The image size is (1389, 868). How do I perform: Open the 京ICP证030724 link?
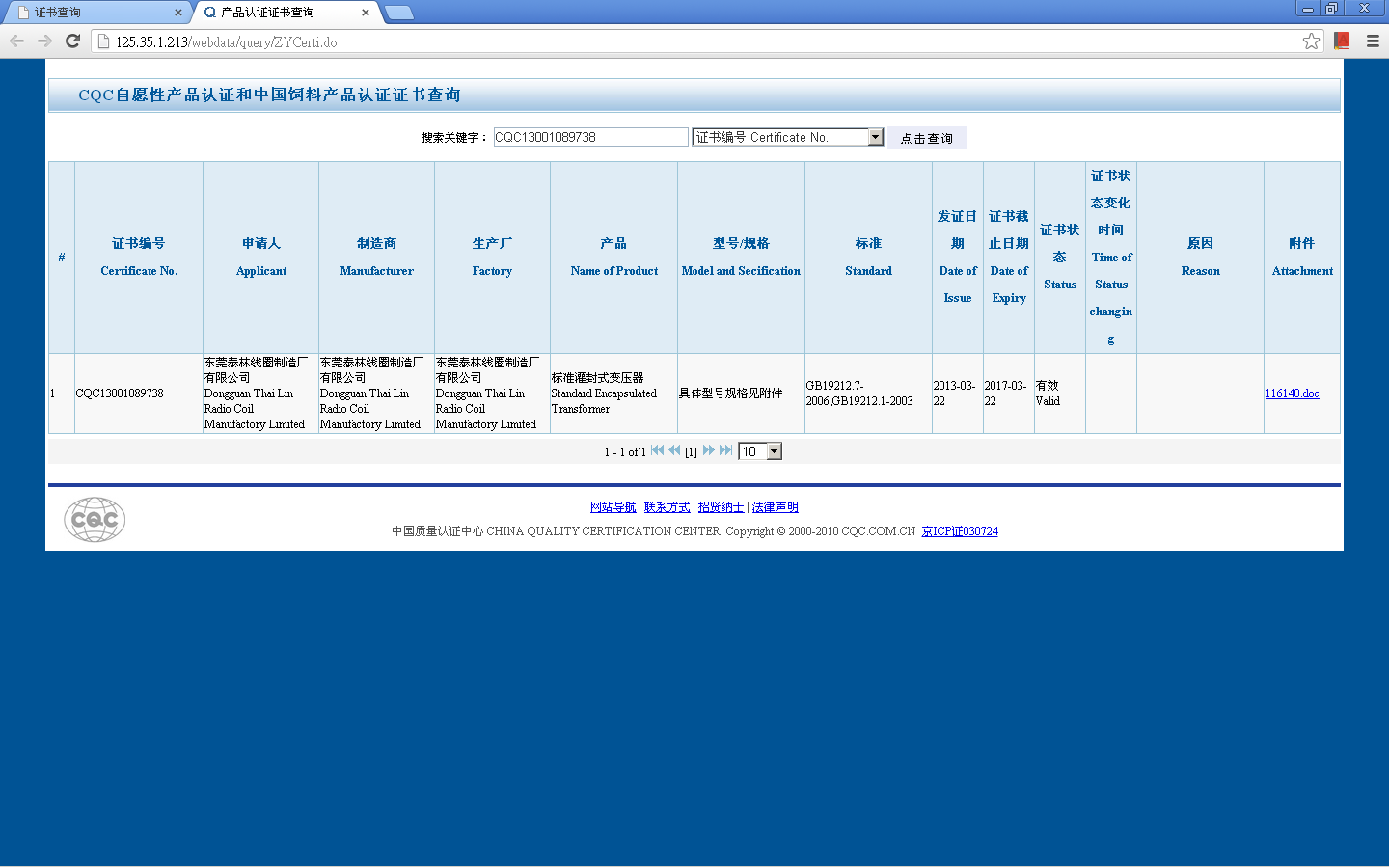[x=960, y=531]
